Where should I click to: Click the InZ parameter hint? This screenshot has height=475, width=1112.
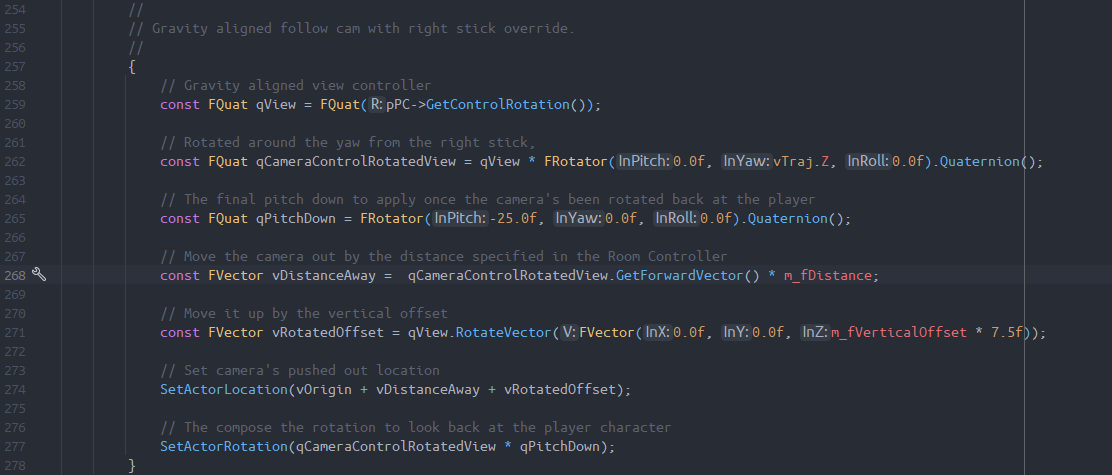(x=814, y=332)
